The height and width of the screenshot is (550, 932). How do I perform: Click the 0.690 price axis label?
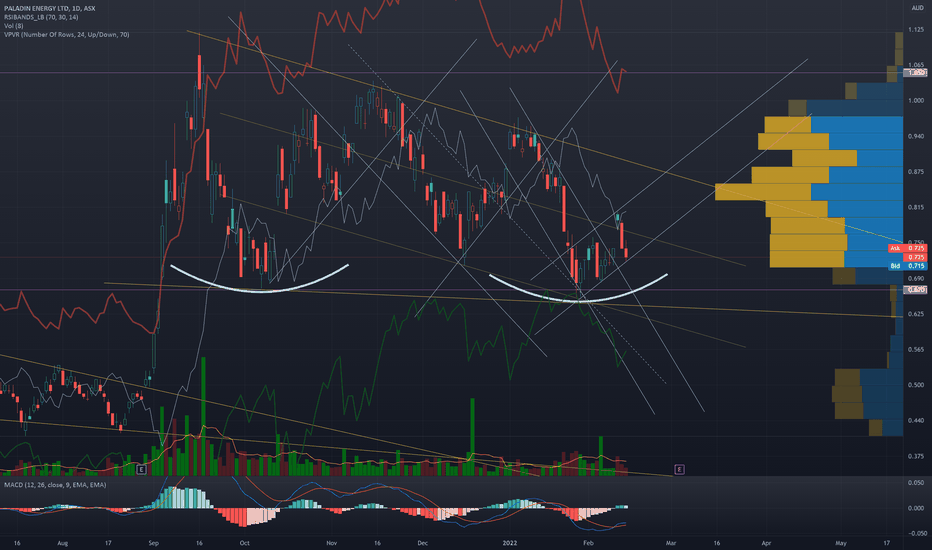click(x=916, y=278)
